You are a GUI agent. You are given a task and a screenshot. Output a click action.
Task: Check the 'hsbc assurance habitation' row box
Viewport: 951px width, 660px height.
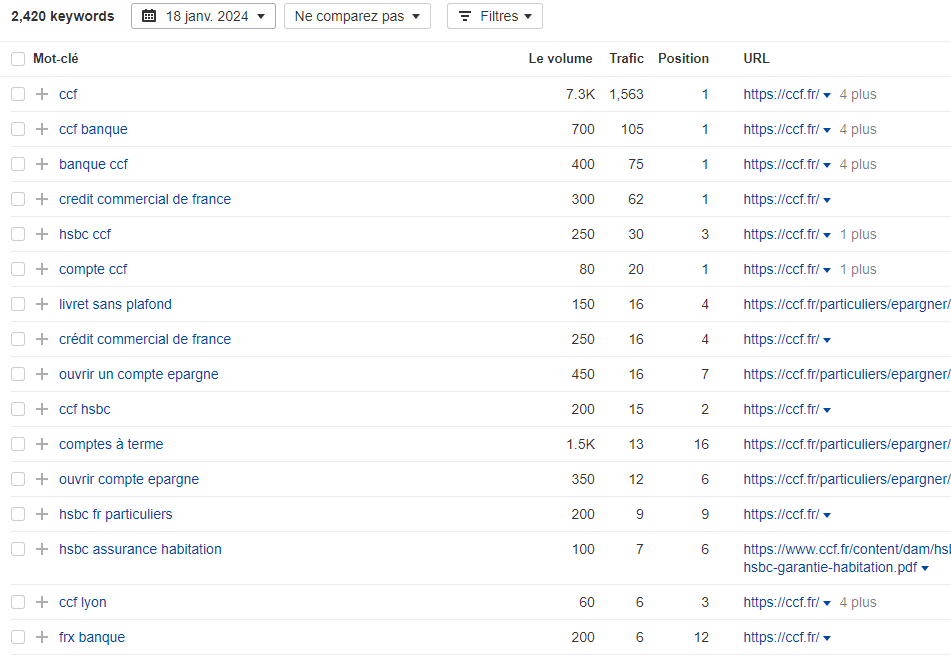pyautogui.click(x=18, y=549)
